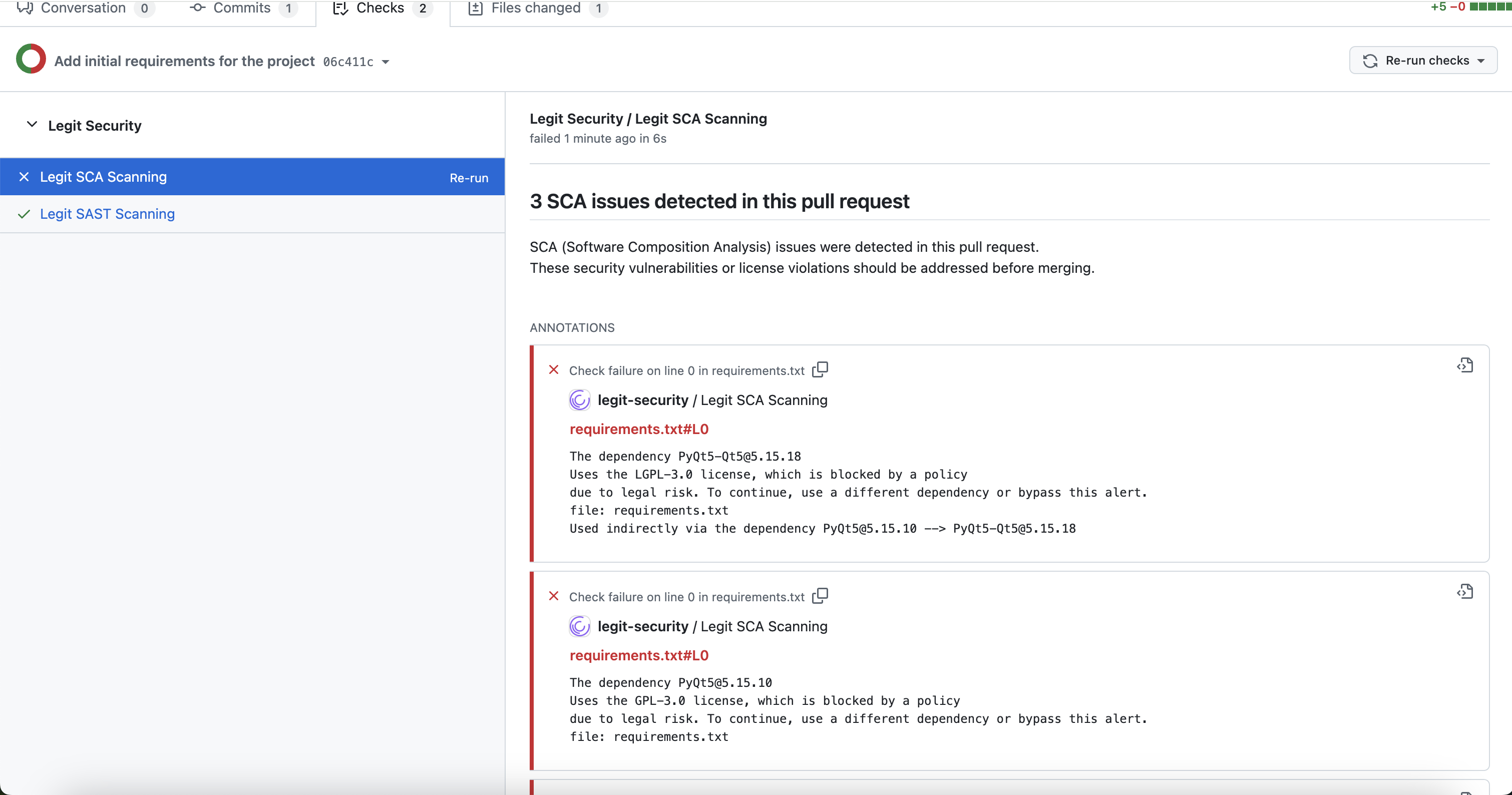Click the Files changed diff icon
Screen dimensions: 1512x795
click(x=476, y=8)
